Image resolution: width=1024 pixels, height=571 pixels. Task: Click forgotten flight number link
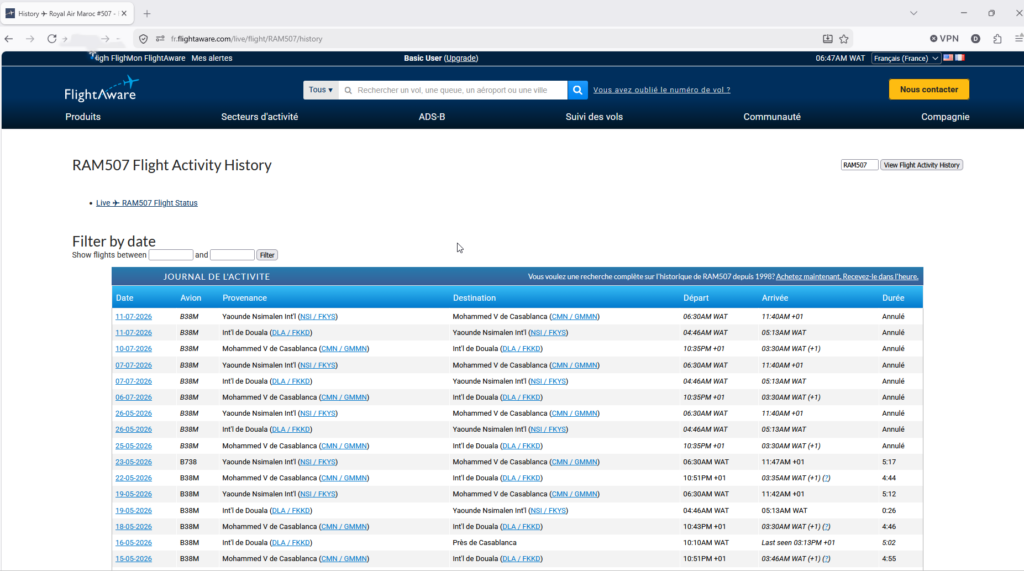pyautogui.click(x=662, y=90)
